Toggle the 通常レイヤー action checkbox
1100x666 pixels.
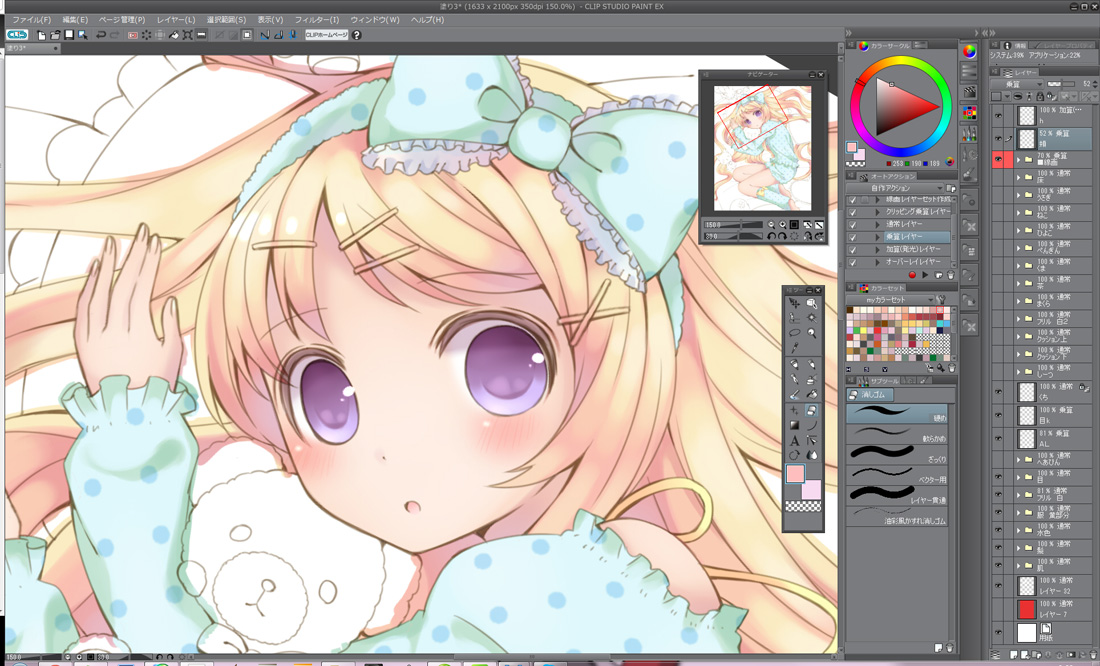pos(852,225)
